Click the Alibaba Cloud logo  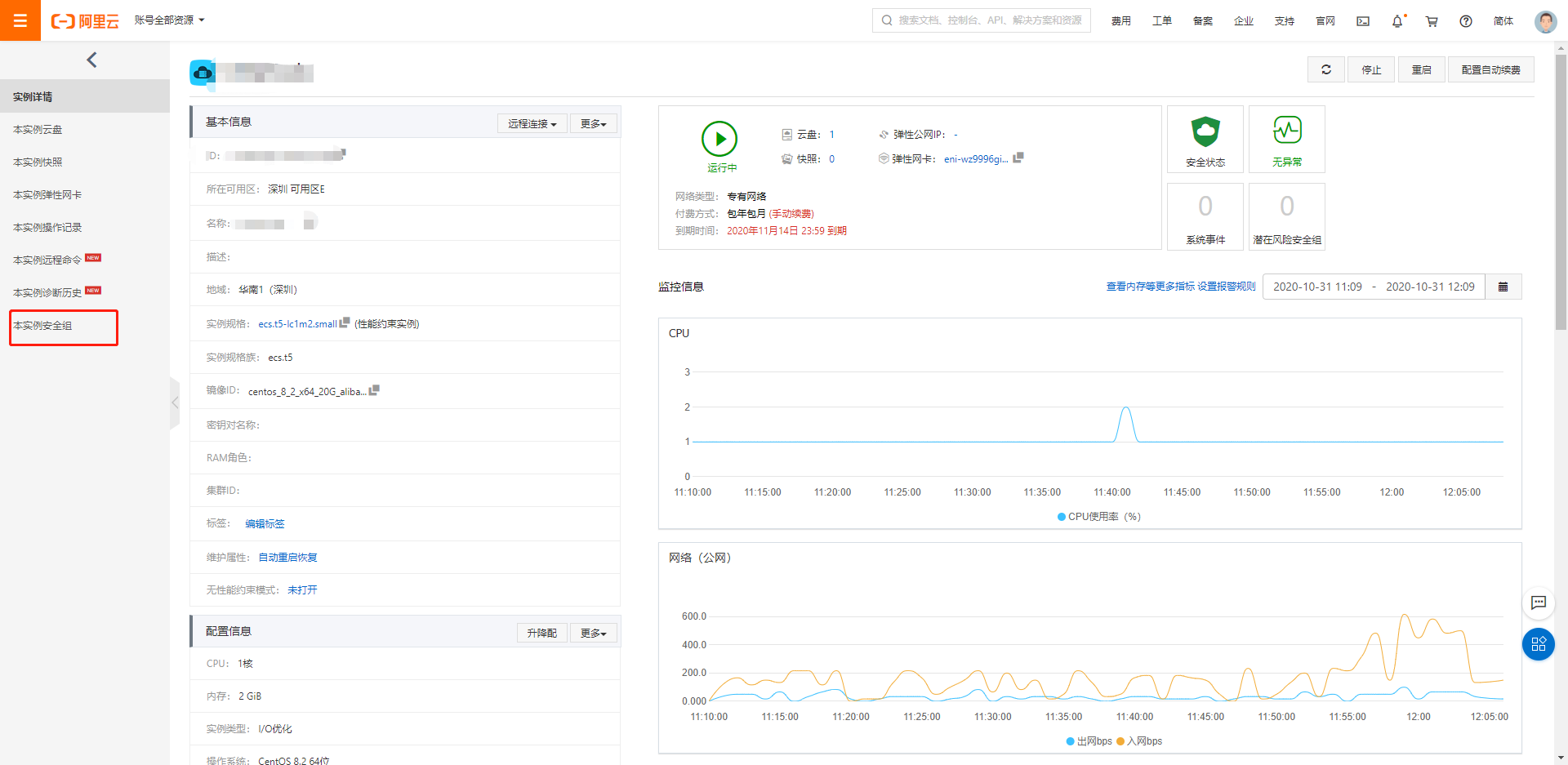point(85,21)
